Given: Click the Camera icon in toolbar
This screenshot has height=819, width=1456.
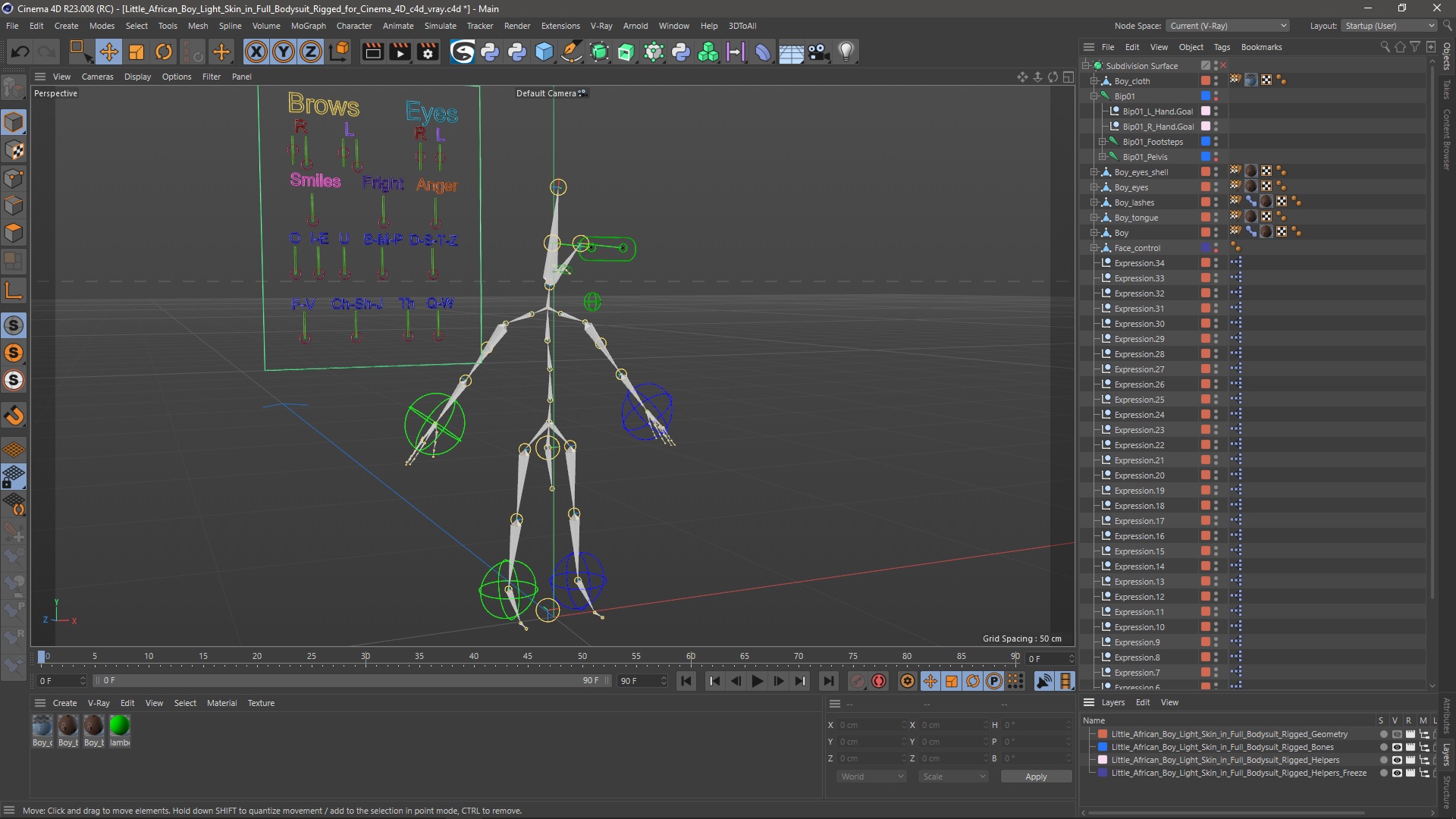Looking at the screenshot, I should click(818, 52).
